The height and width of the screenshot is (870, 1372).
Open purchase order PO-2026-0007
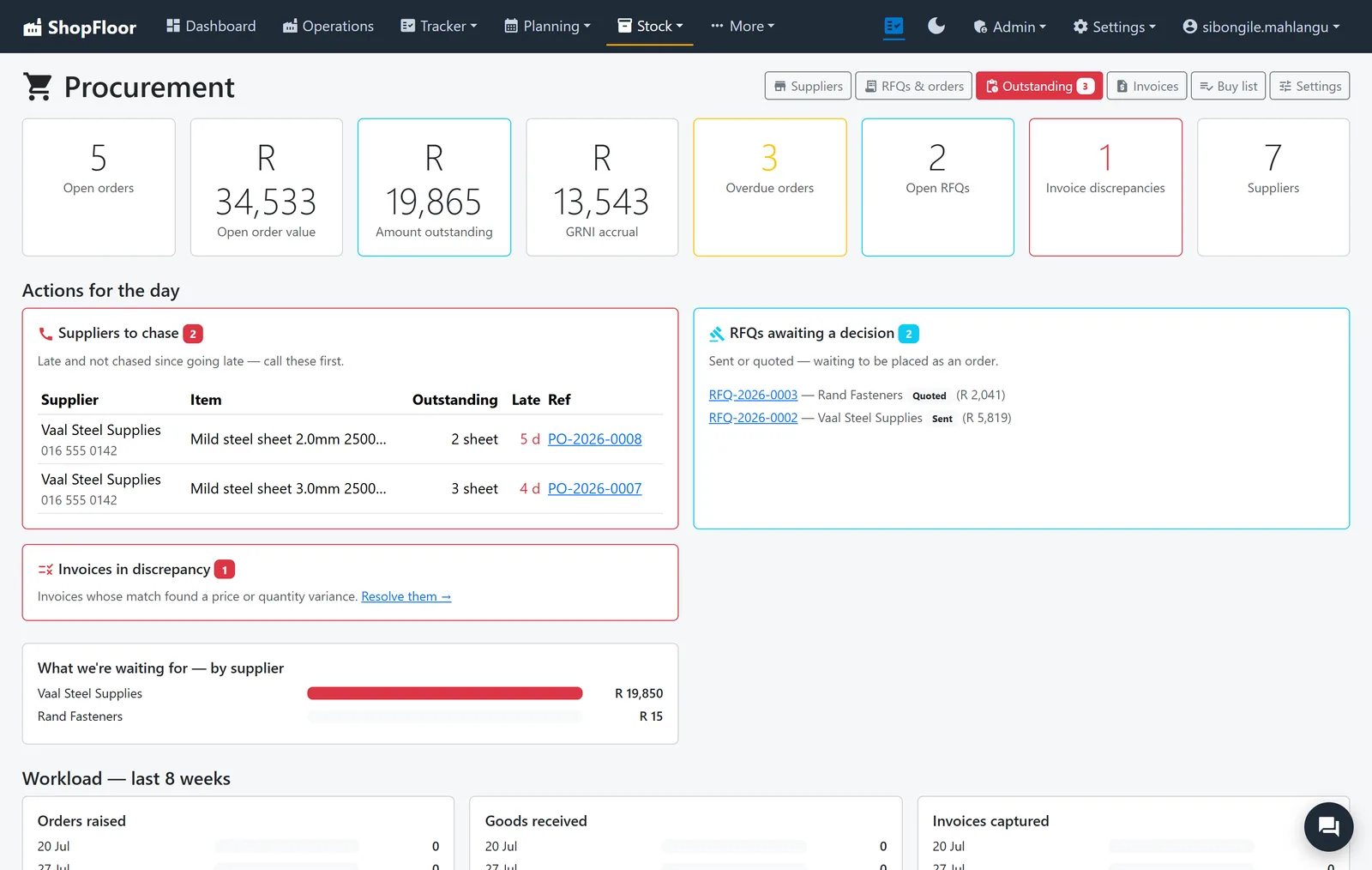(594, 489)
